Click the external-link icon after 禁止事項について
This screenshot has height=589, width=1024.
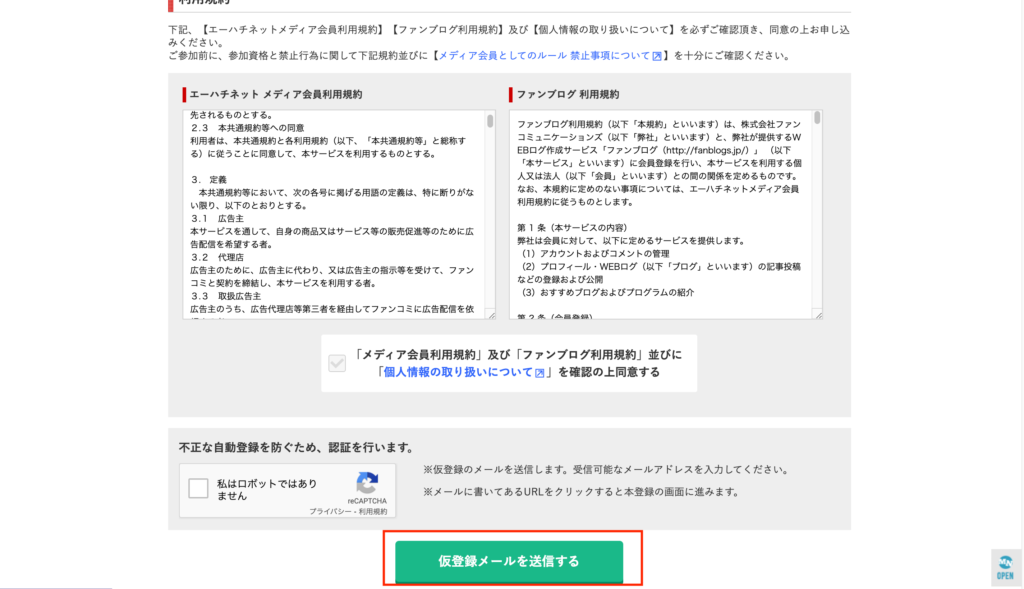coord(657,56)
